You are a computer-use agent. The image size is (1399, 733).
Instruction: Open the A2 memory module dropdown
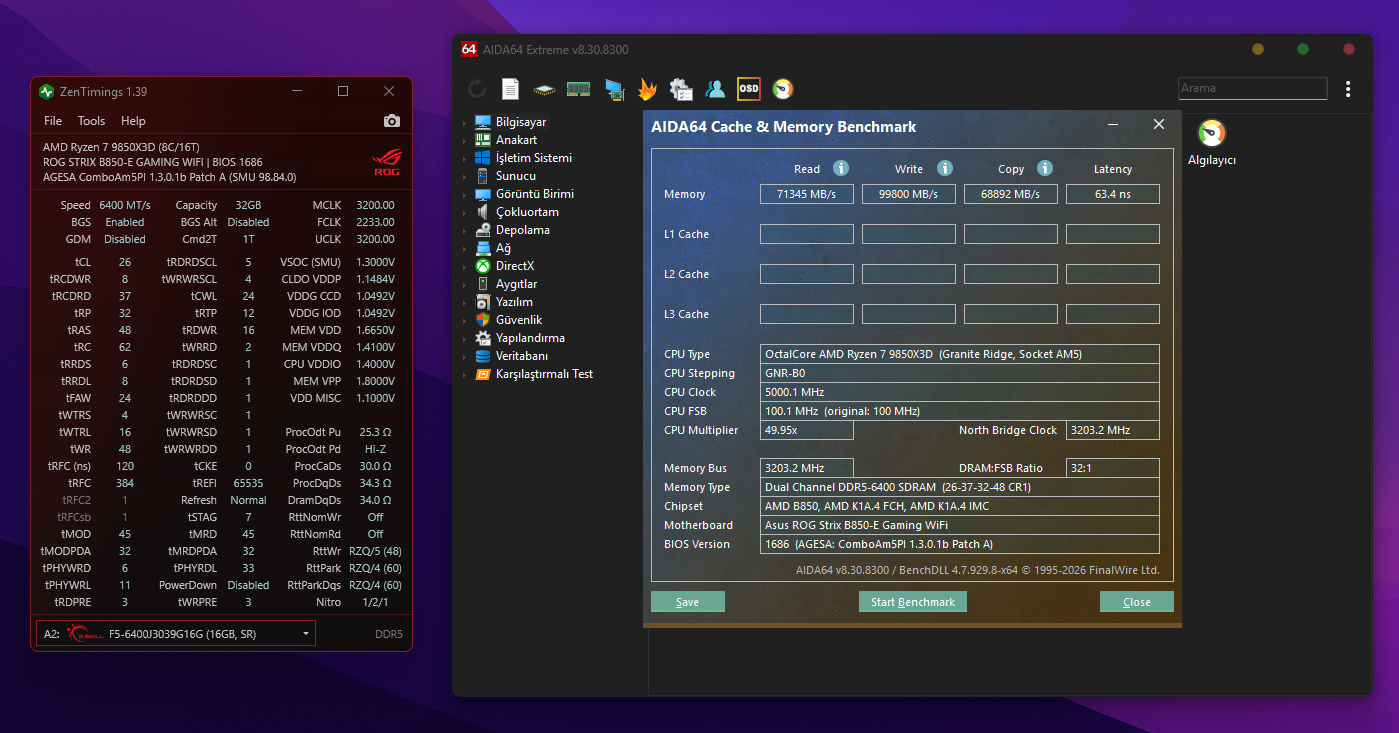(x=175, y=633)
